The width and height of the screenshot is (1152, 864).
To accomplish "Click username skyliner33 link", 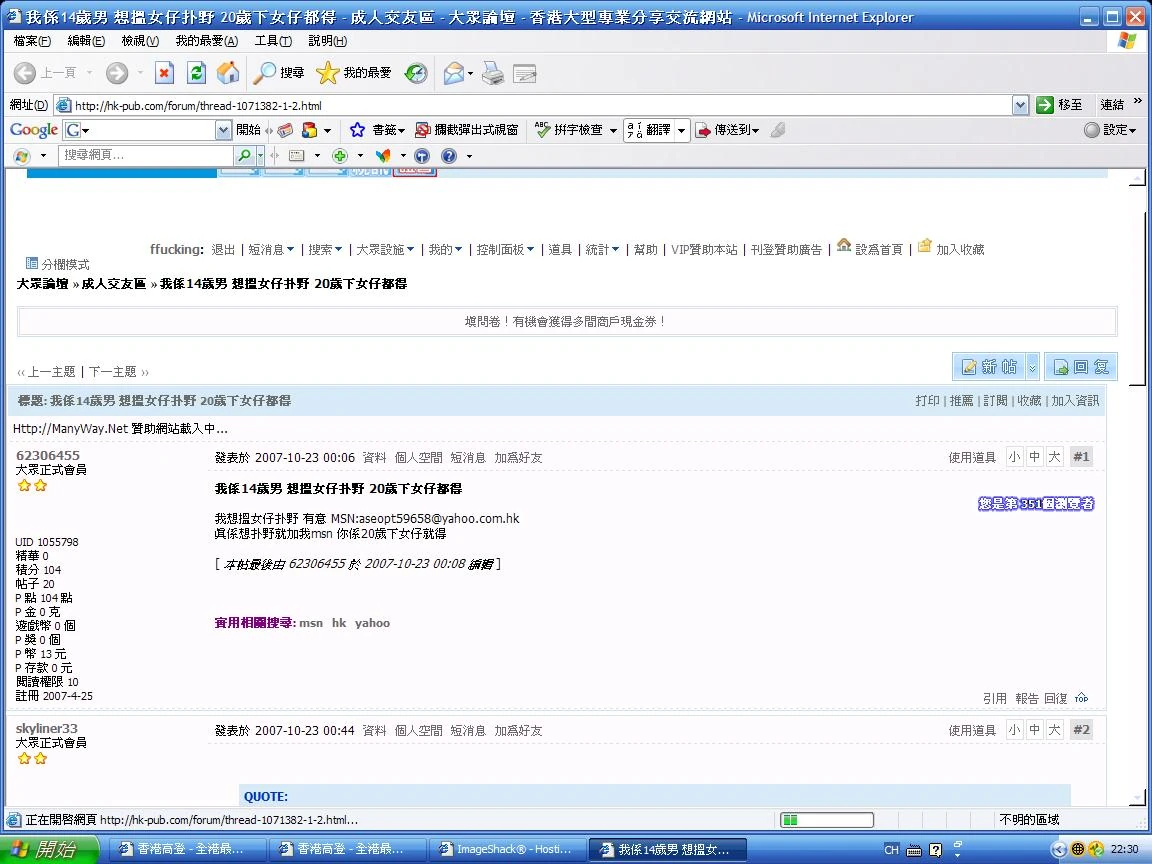I will [x=46, y=729].
